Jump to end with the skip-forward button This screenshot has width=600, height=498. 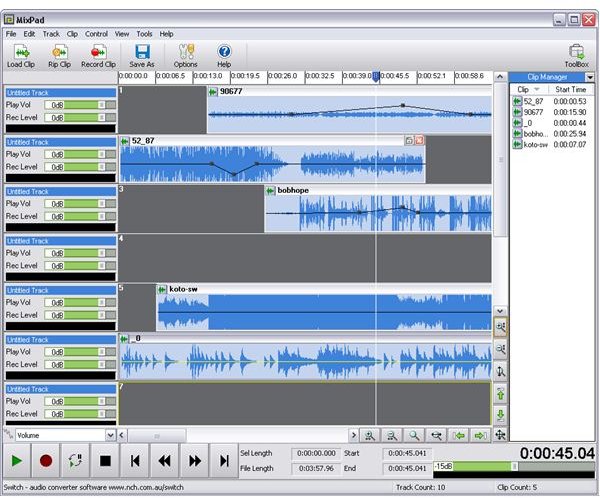point(224,460)
